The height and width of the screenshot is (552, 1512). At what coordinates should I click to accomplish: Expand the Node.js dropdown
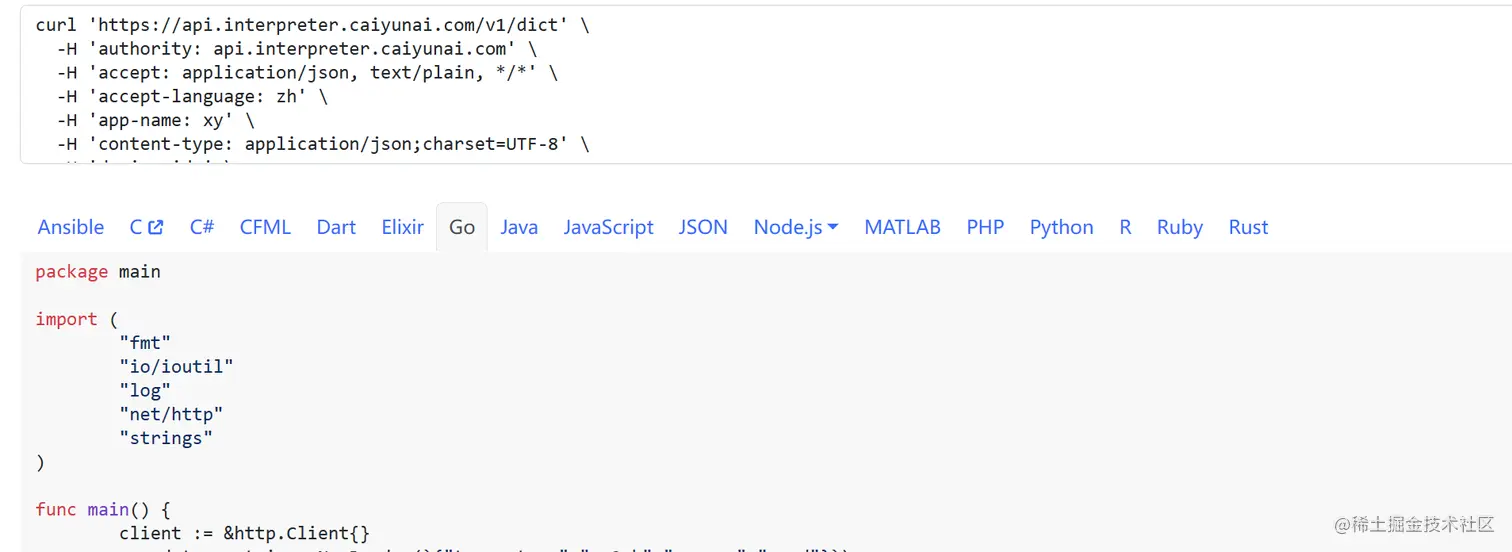(796, 227)
